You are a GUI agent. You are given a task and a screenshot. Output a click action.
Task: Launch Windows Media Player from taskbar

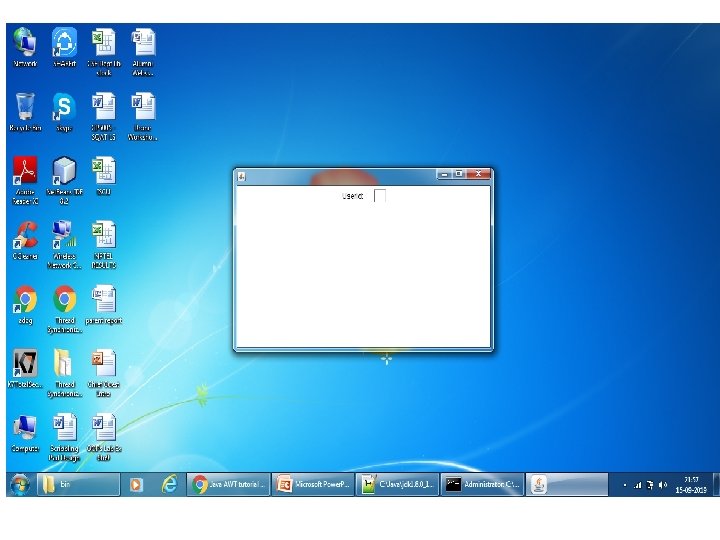click(136, 484)
